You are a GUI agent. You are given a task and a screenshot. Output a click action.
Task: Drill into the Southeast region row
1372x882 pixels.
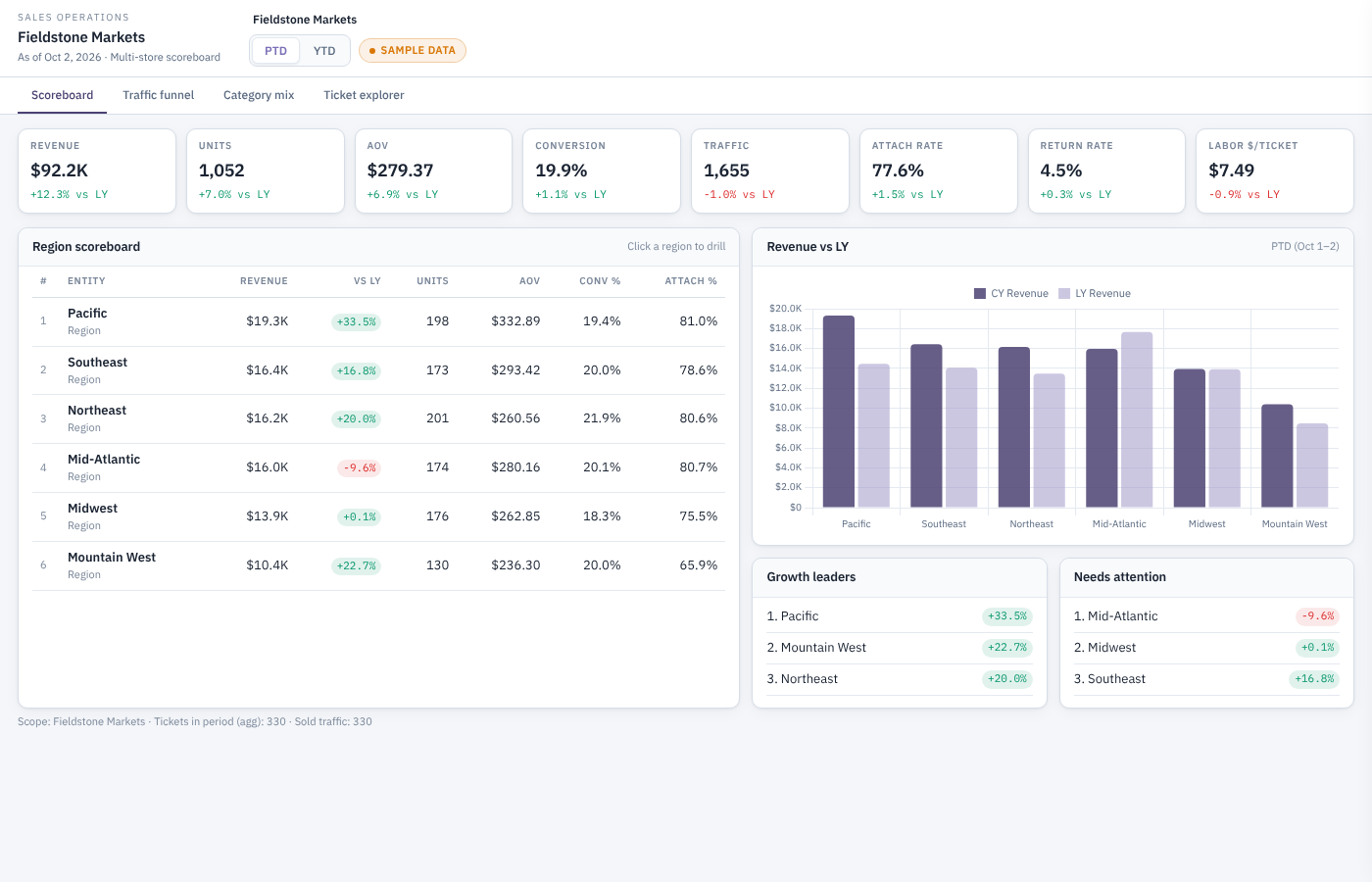378,370
